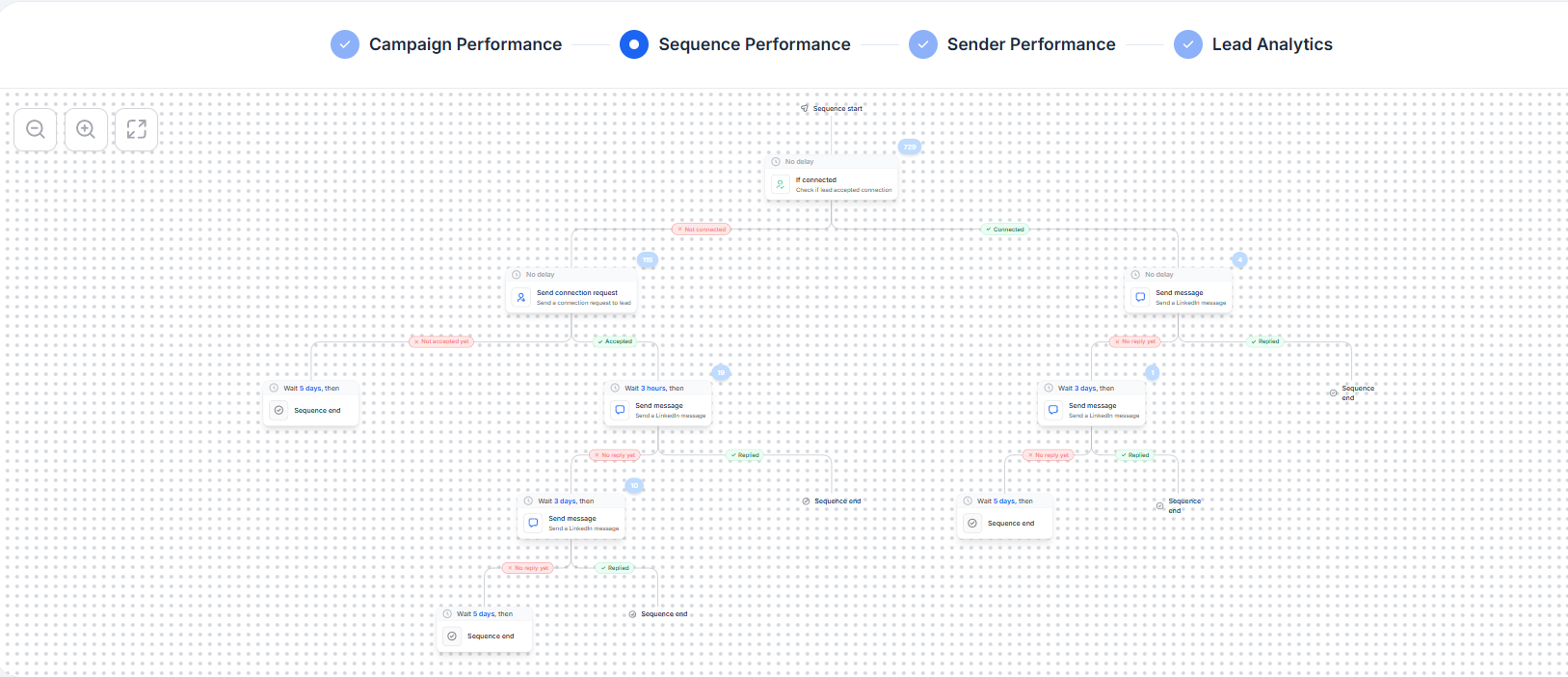The image size is (1568, 677).
Task: Switch to the Sender Performance tab label
Action: [x=1031, y=44]
